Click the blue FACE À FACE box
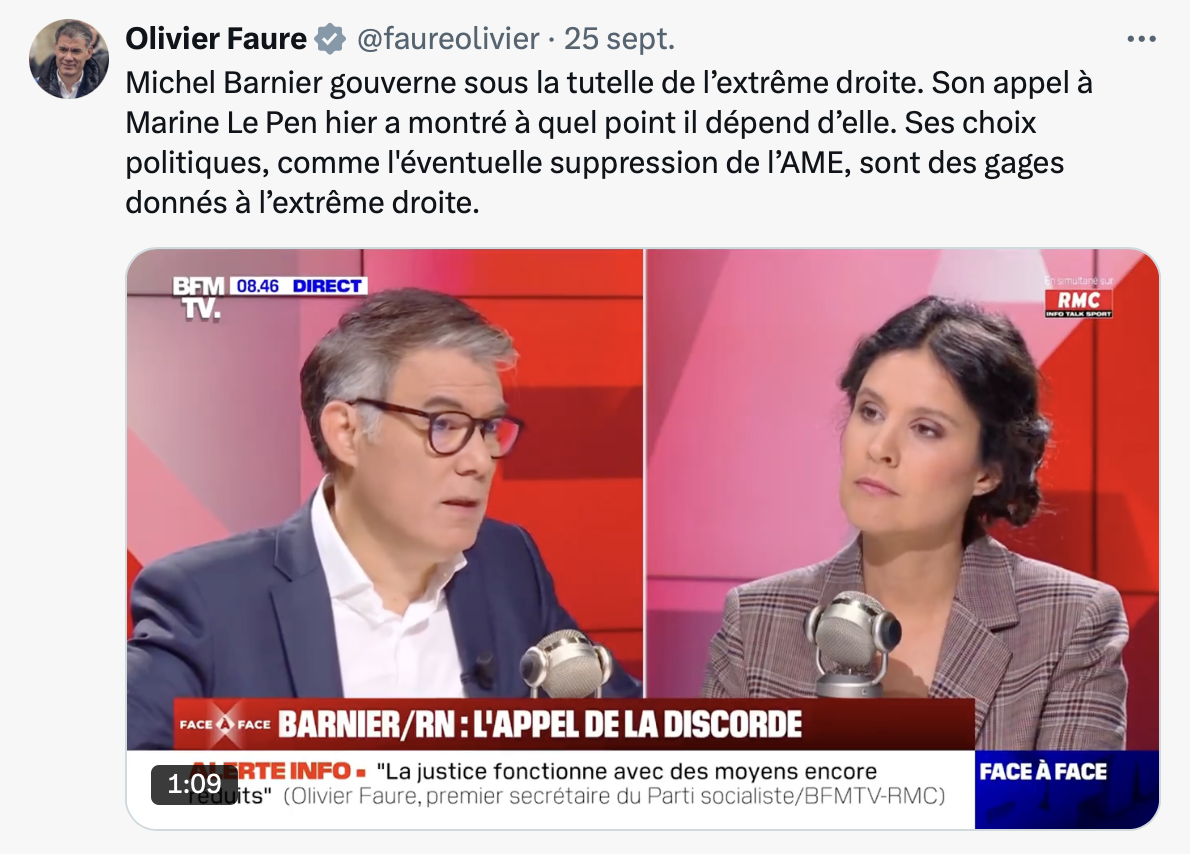 click(1066, 789)
